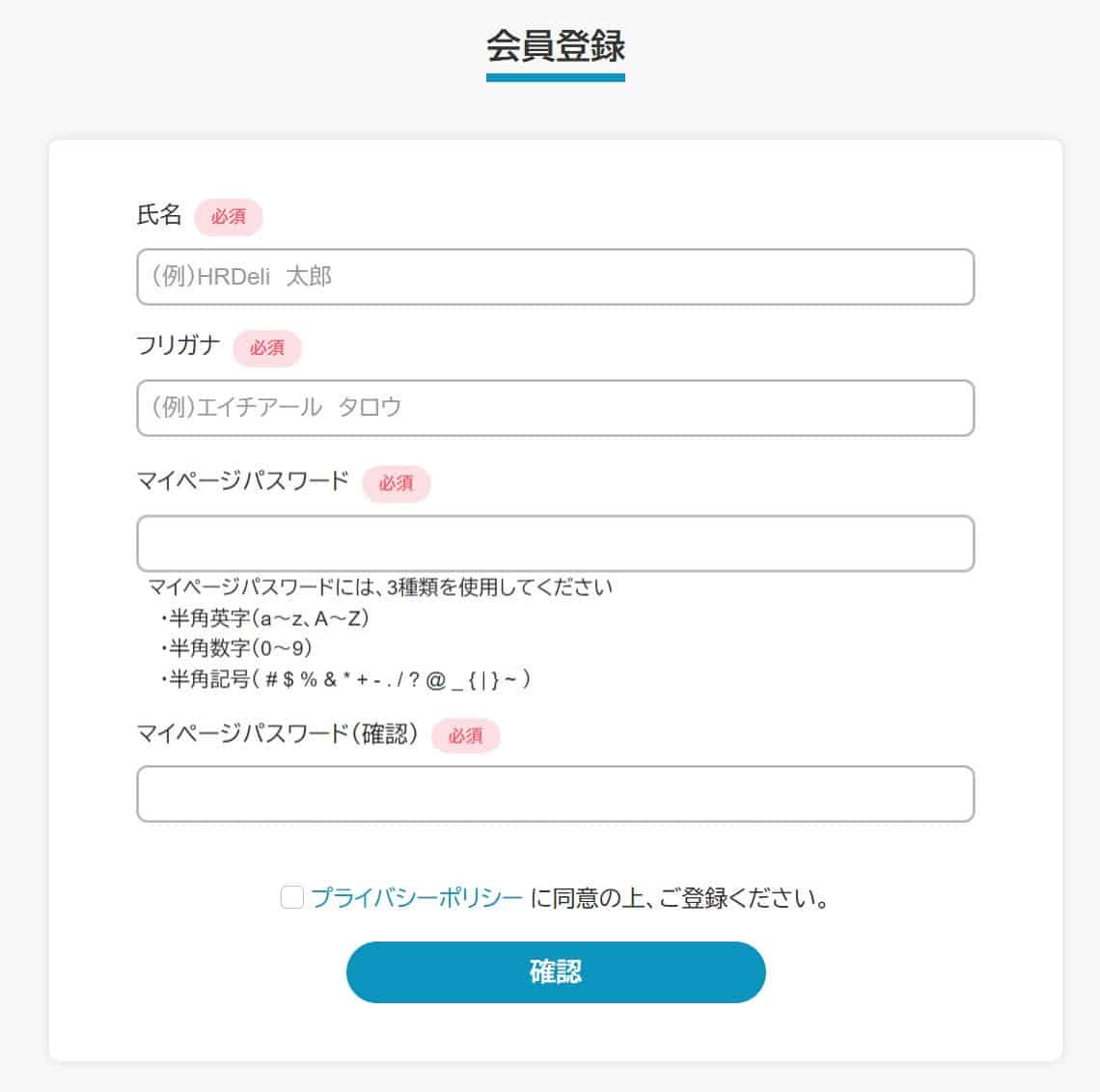Viewport: 1100px width, 1092px height.
Task: Open the プライバシーポリシー link
Action: (x=417, y=898)
